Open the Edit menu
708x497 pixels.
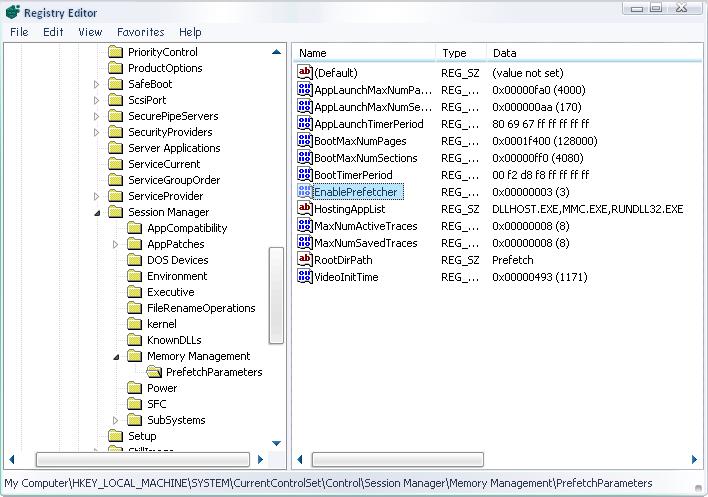click(x=53, y=32)
